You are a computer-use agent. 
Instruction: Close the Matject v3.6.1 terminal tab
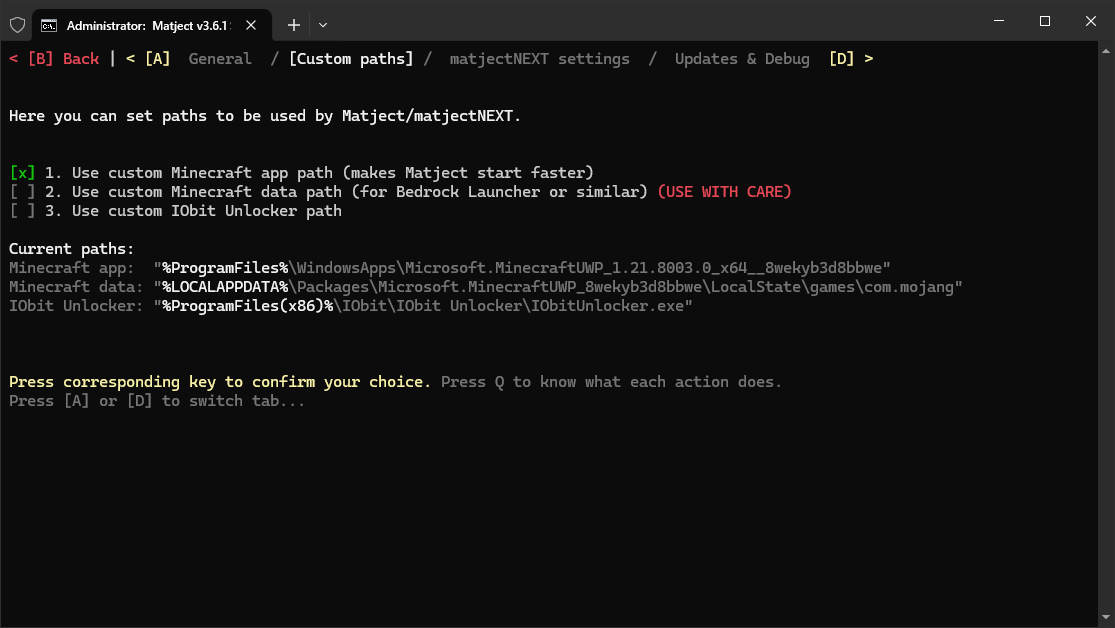(x=251, y=25)
